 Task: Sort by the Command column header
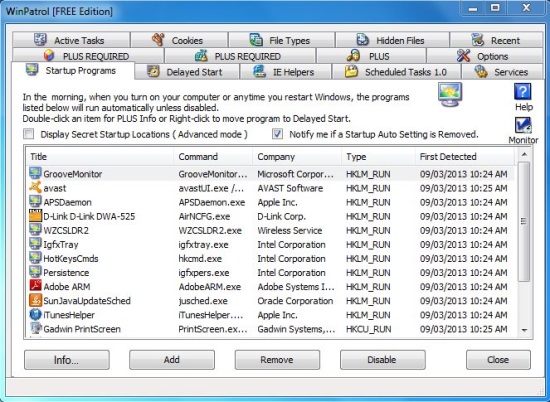(x=213, y=156)
